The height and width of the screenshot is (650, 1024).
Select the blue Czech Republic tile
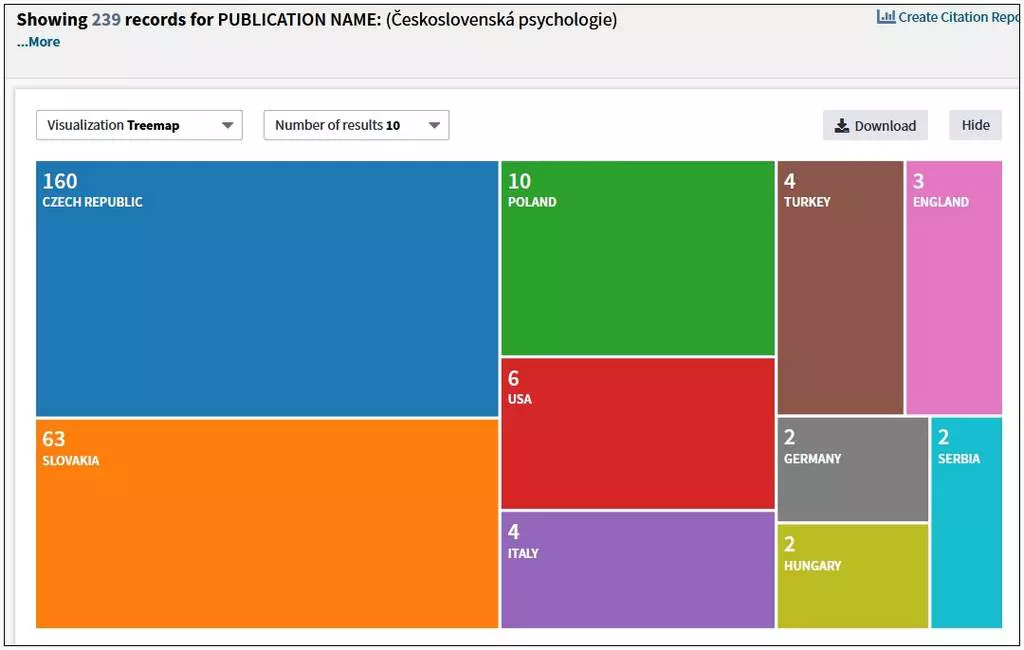[x=267, y=289]
